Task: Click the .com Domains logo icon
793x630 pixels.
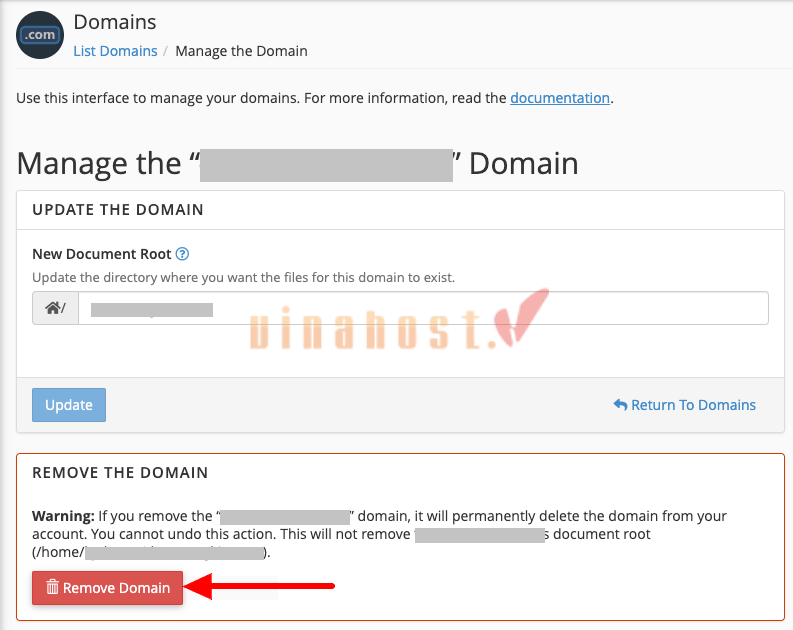Action: tap(40, 35)
